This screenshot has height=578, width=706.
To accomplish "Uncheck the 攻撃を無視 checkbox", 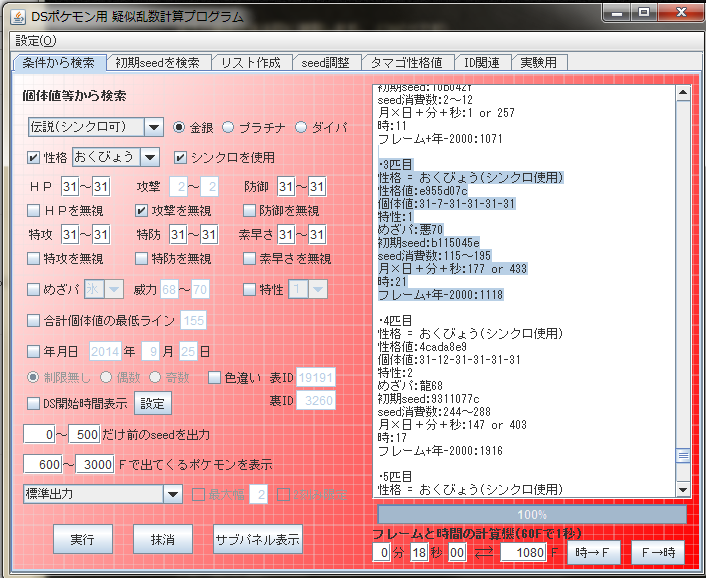I will pos(141,210).
